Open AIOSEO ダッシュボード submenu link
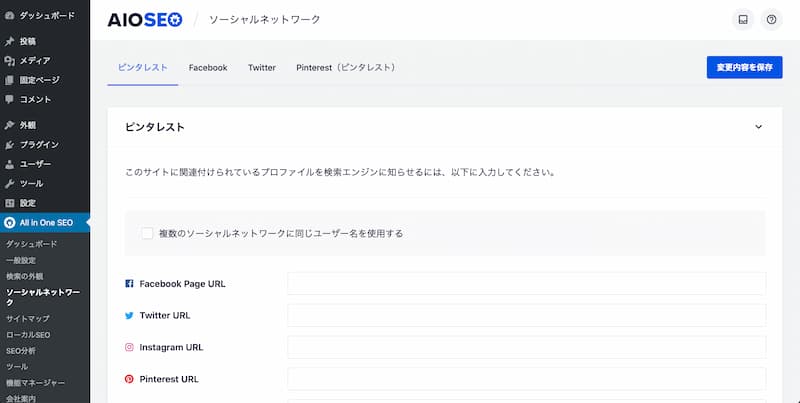The width and height of the screenshot is (800, 403). click(32, 244)
